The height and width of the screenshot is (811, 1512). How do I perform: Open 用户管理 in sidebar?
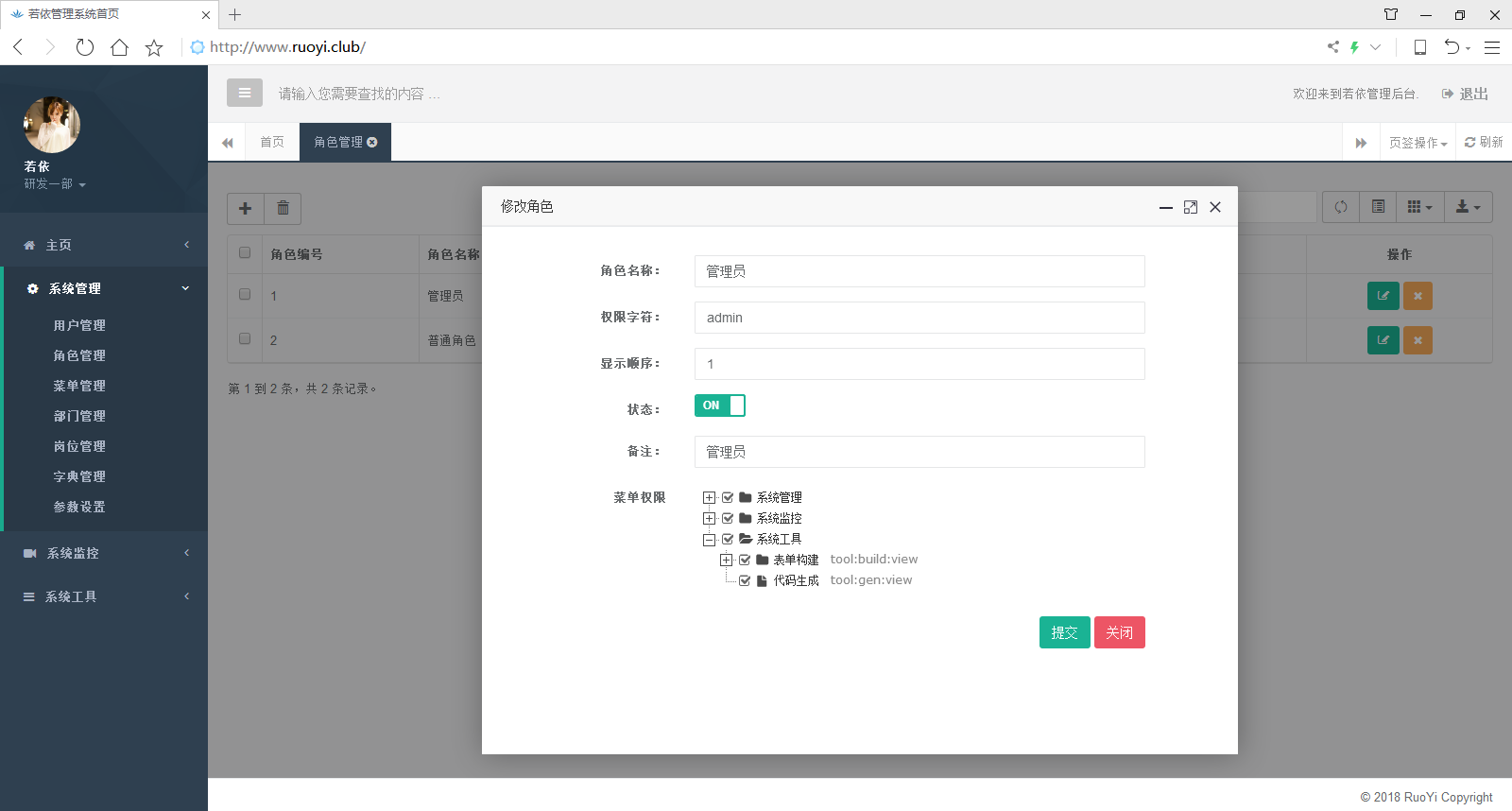pyautogui.click(x=79, y=325)
